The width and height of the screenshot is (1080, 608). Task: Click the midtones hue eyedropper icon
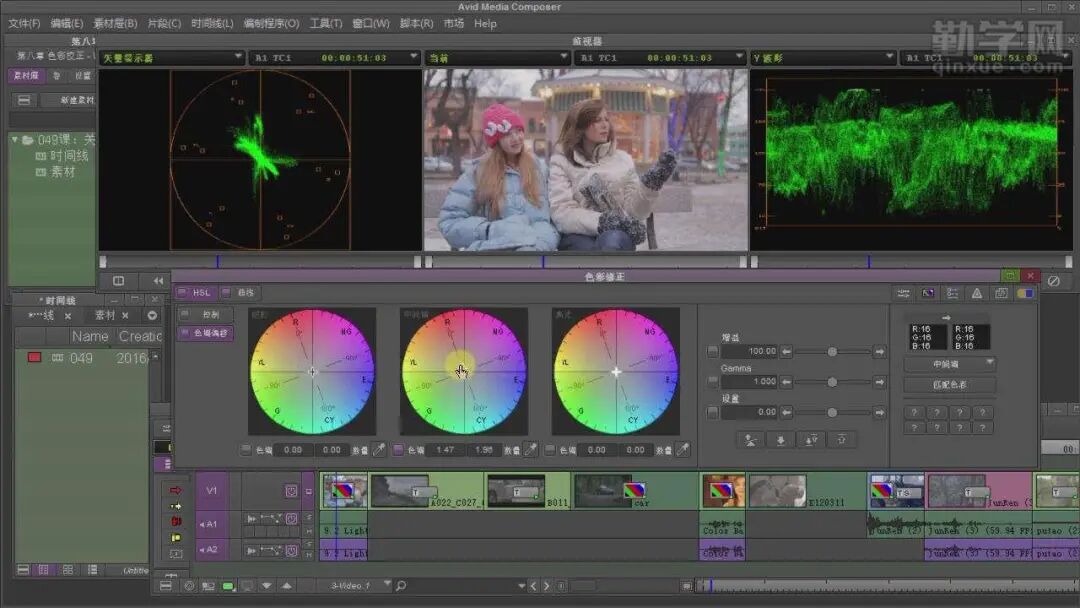click(x=531, y=450)
